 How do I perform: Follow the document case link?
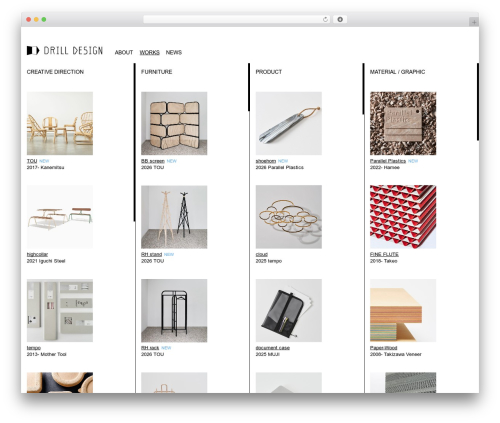[273, 348]
